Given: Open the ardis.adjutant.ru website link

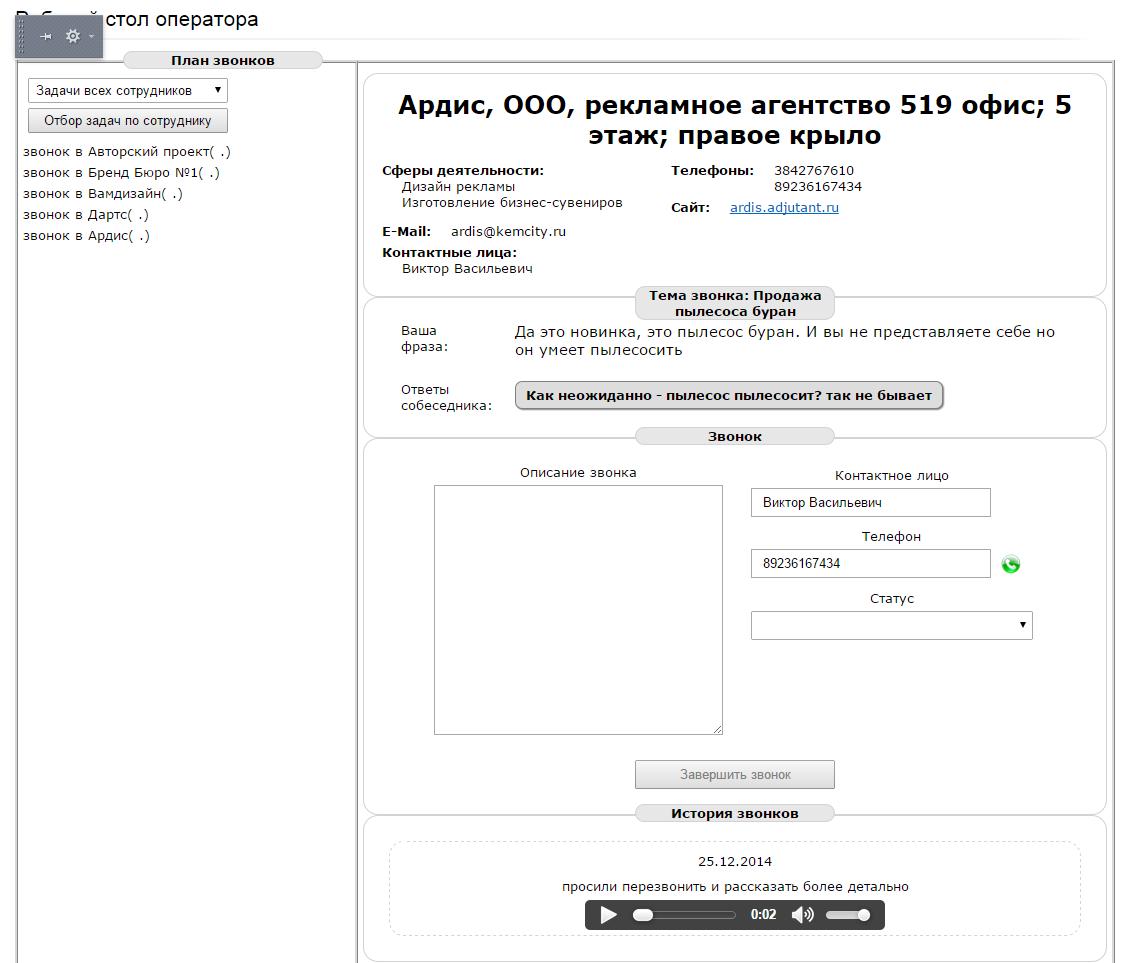Looking at the screenshot, I should click(784, 208).
